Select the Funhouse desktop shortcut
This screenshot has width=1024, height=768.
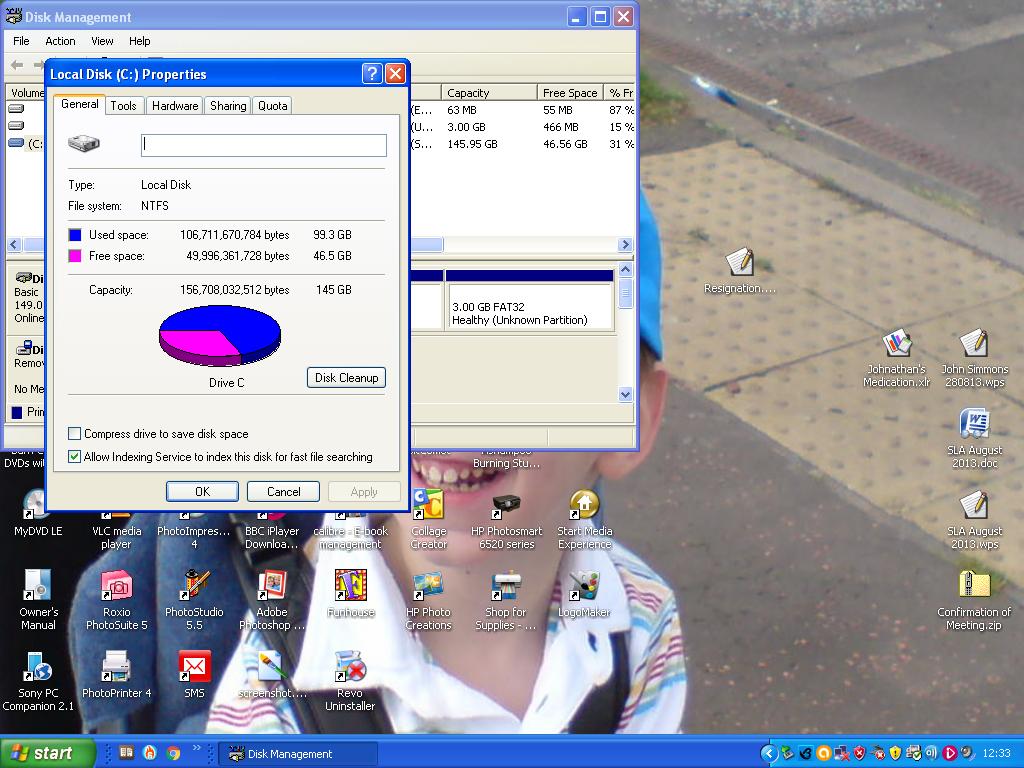pyautogui.click(x=350, y=586)
